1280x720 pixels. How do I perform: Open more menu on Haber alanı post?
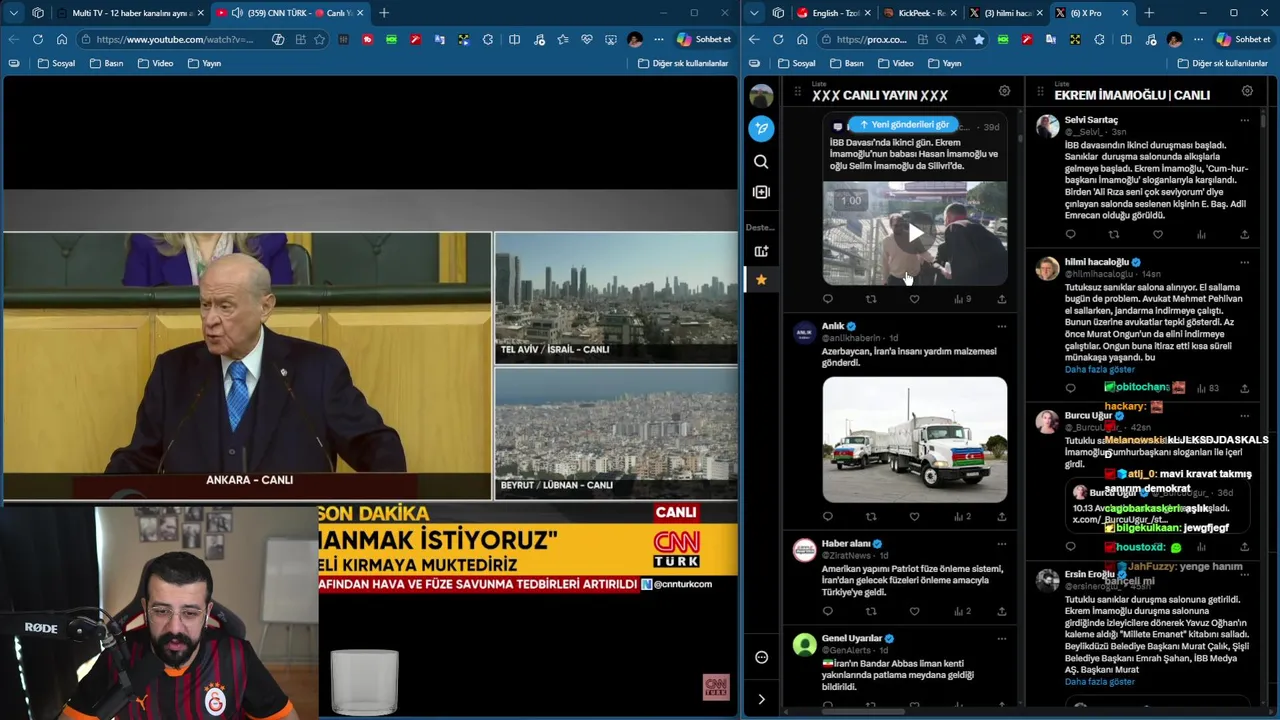point(1001,544)
